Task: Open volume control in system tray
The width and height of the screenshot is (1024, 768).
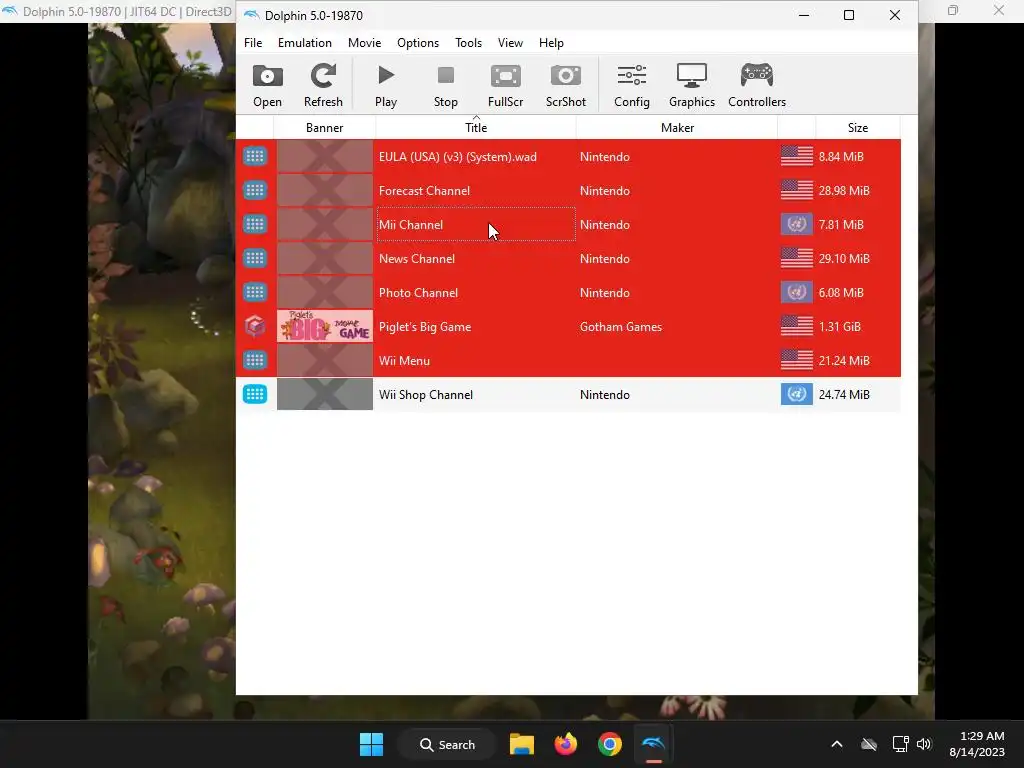Action: 923,744
